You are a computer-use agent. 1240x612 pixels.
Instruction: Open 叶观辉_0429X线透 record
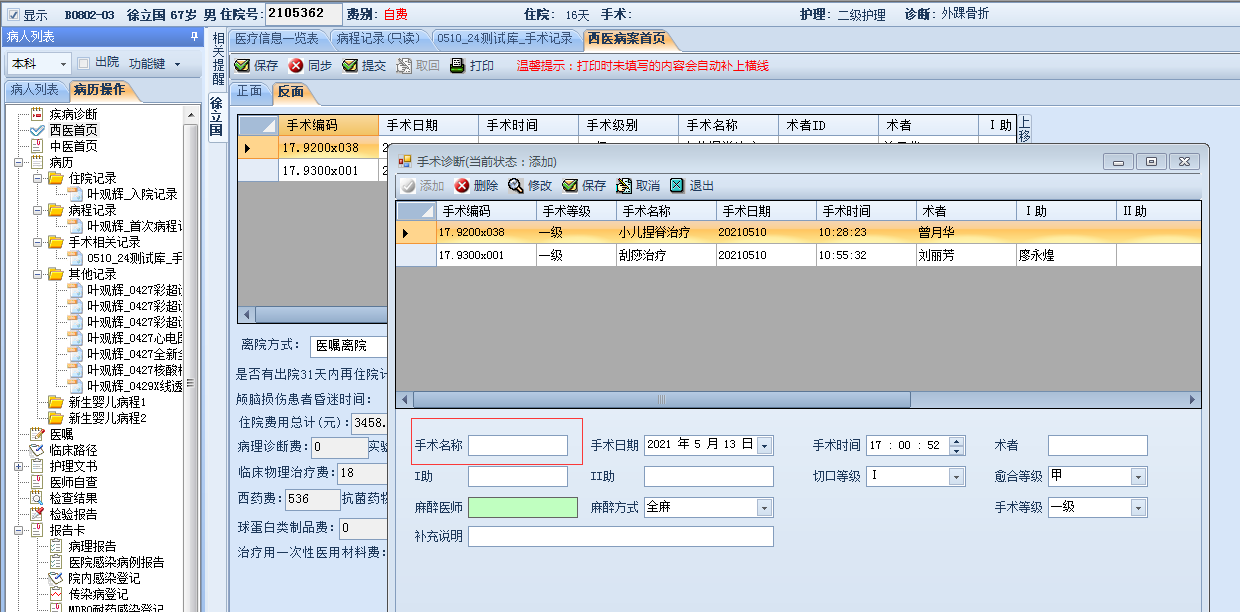(134, 386)
